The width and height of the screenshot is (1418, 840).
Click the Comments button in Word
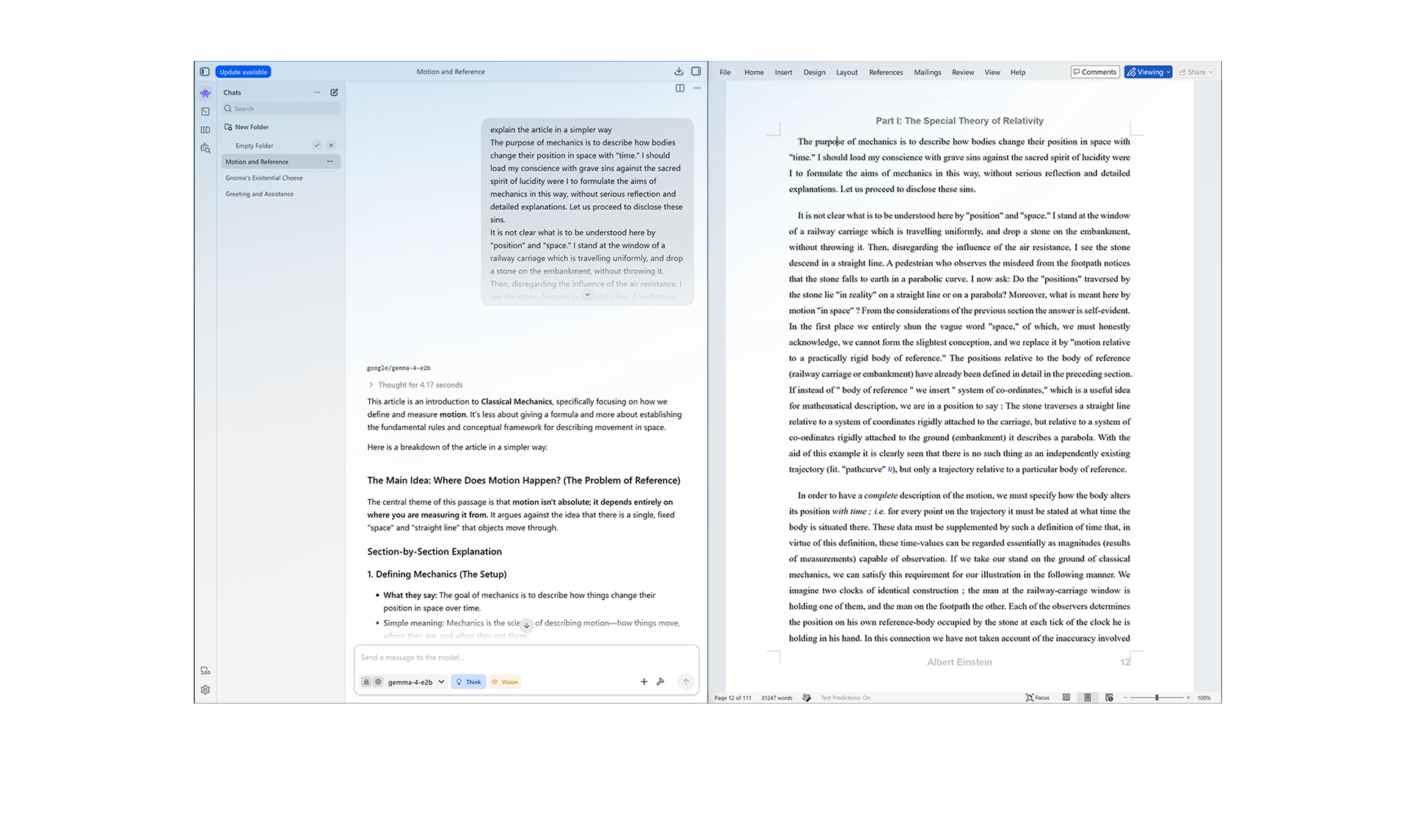tap(1094, 72)
